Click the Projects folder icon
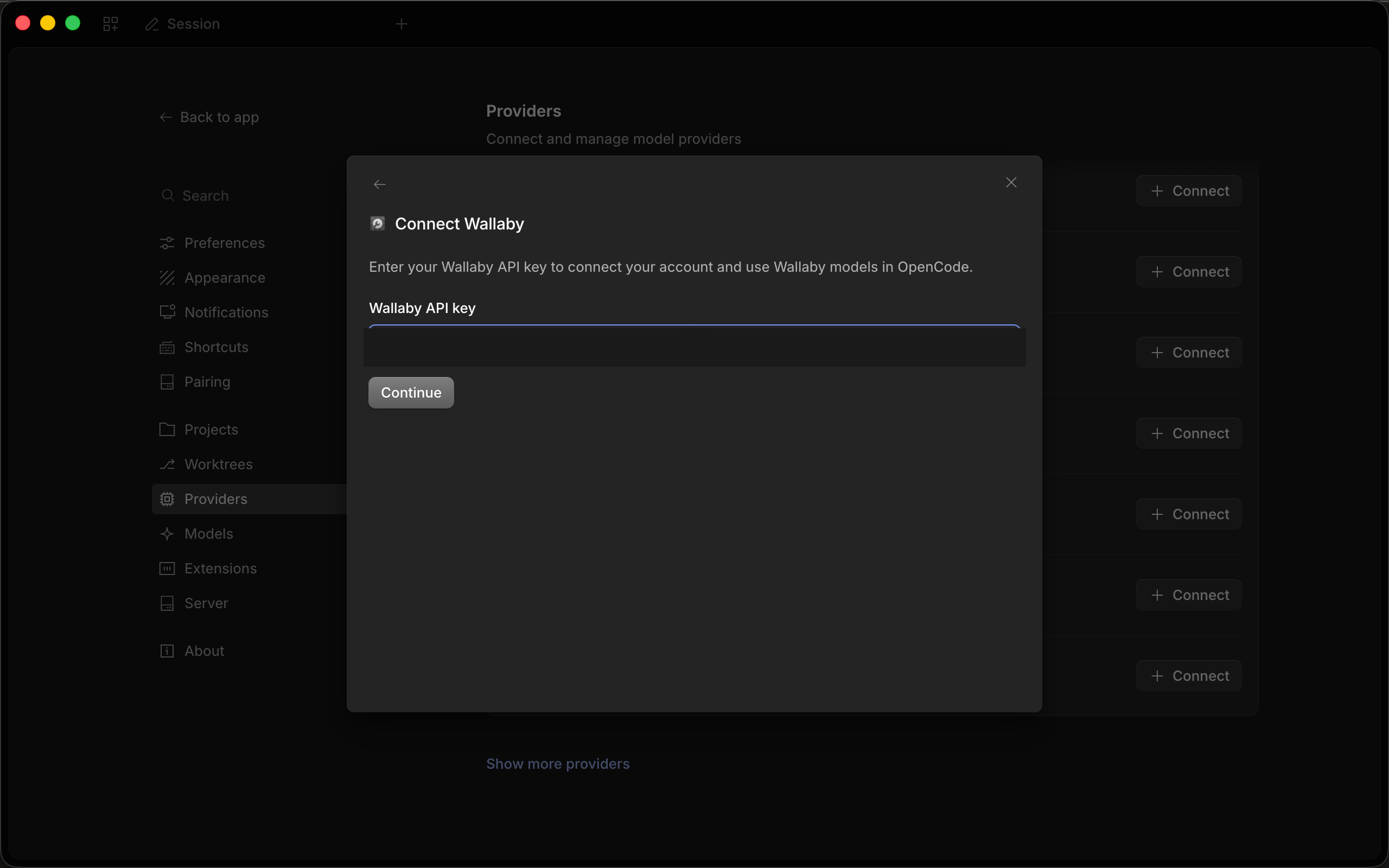Screen dimensions: 1389x868 167,430
